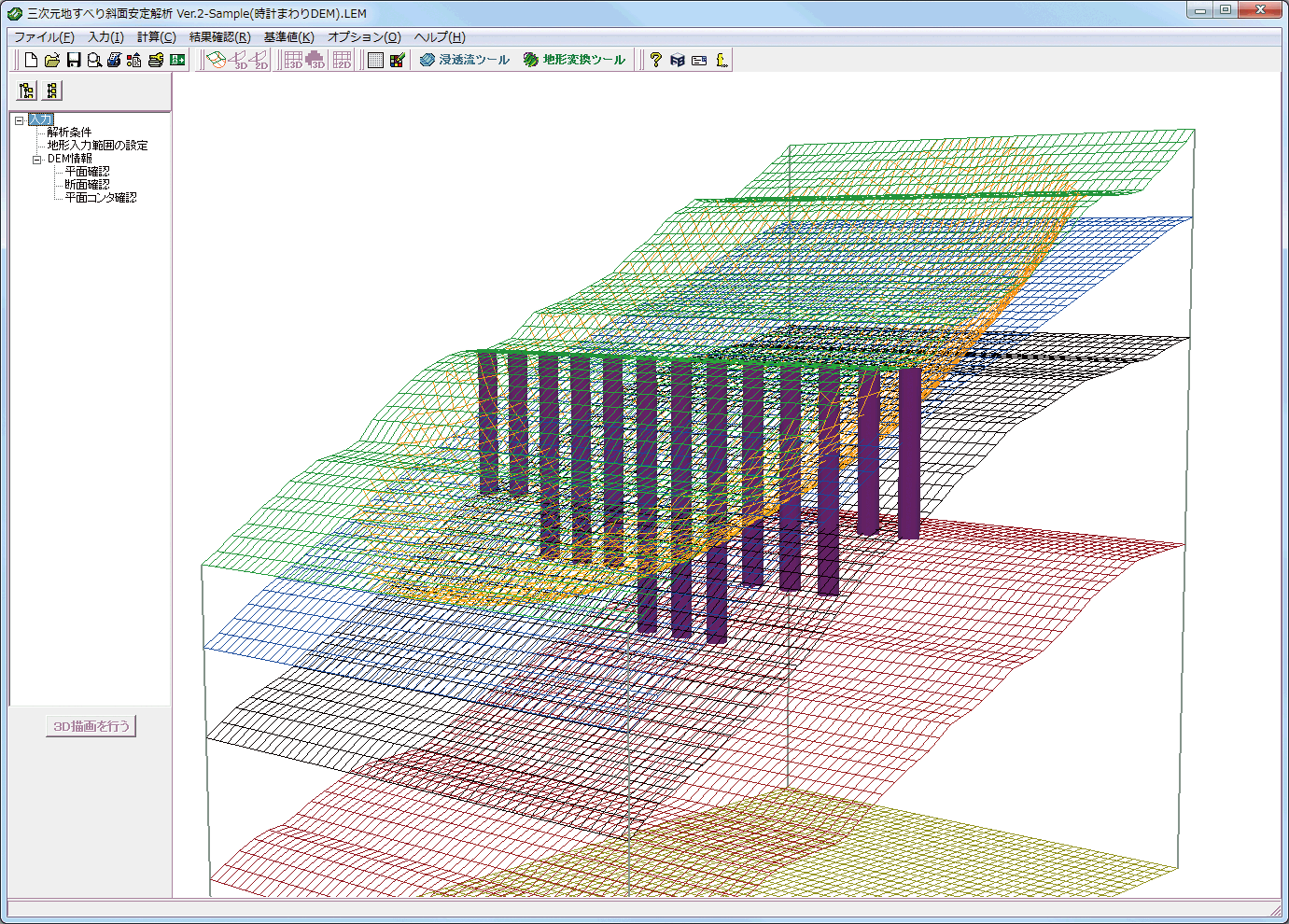Click the collapse tree icon above tree panel

pyautogui.click(x=52, y=91)
